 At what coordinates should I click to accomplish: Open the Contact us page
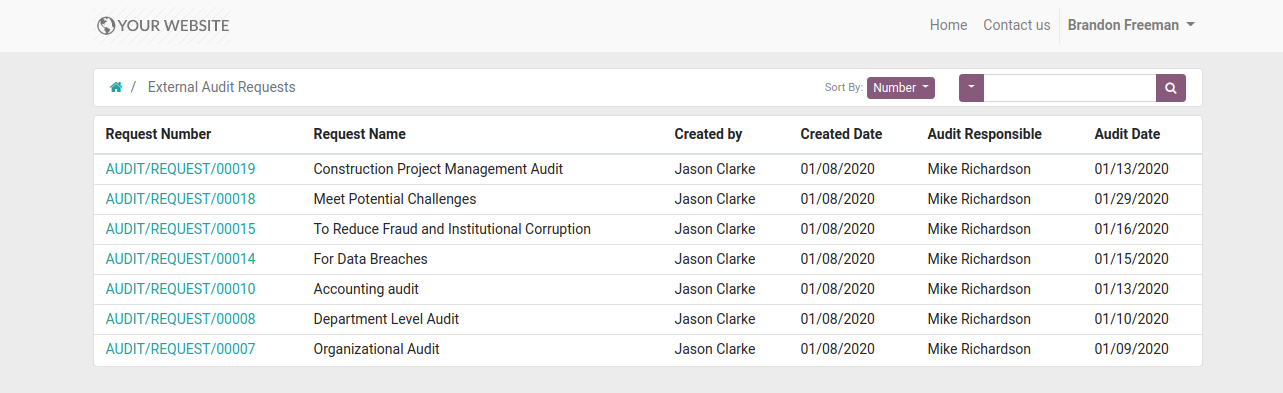click(1016, 25)
